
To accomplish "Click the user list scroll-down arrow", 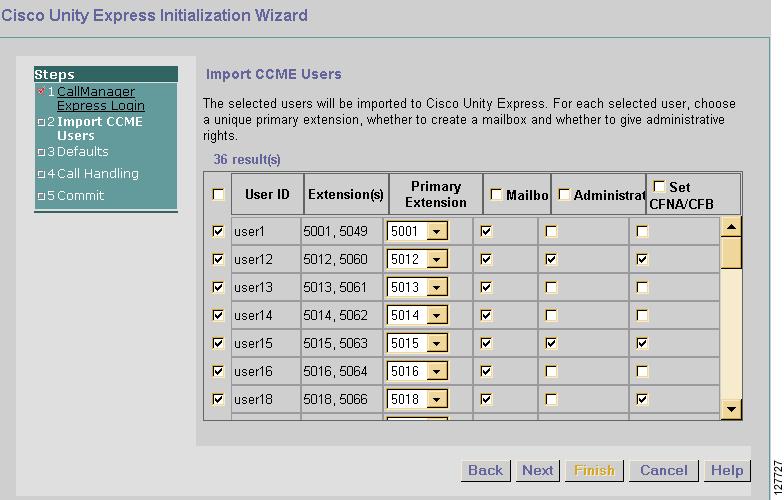I will (731, 410).
